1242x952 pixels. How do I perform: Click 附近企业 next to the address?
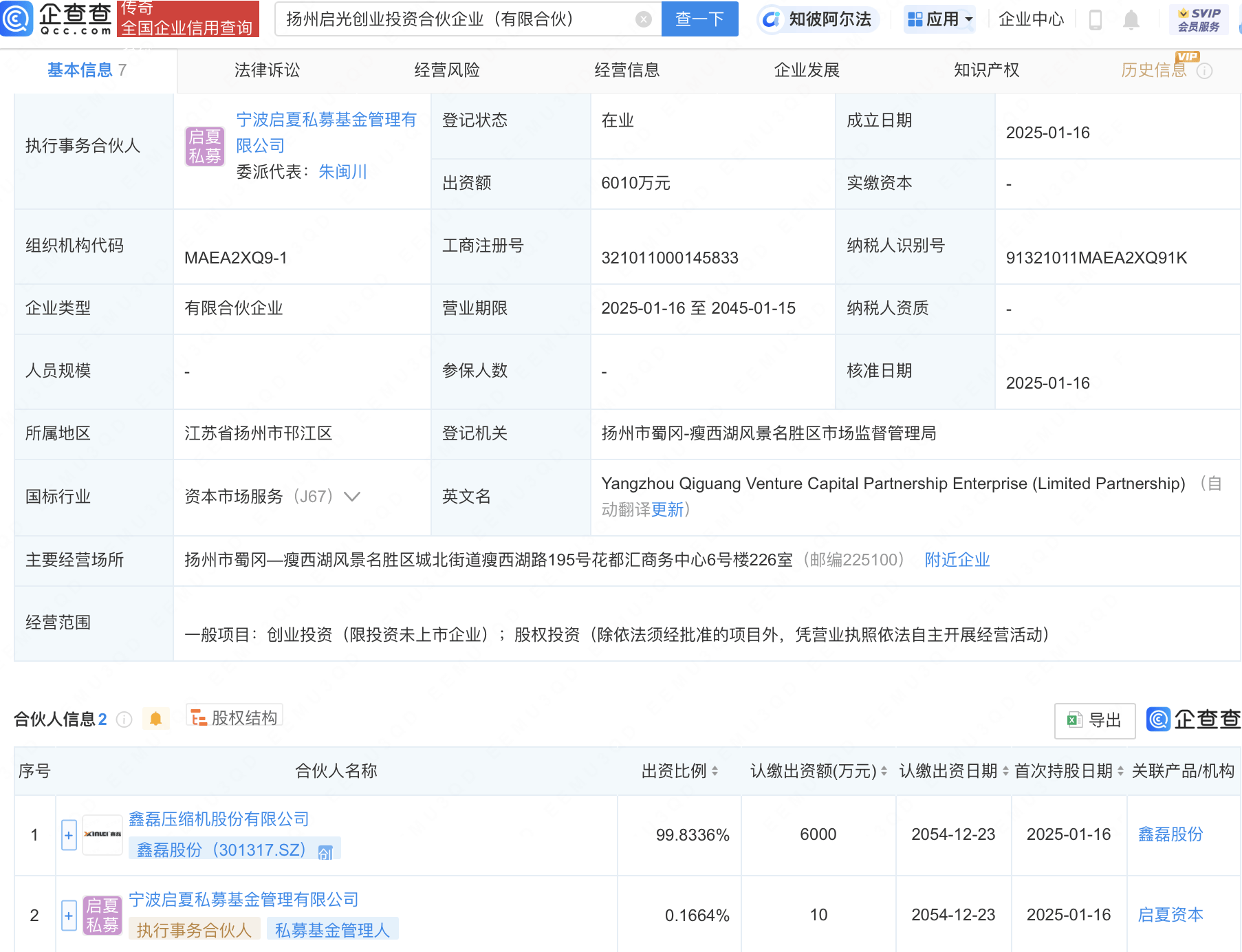click(957, 559)
